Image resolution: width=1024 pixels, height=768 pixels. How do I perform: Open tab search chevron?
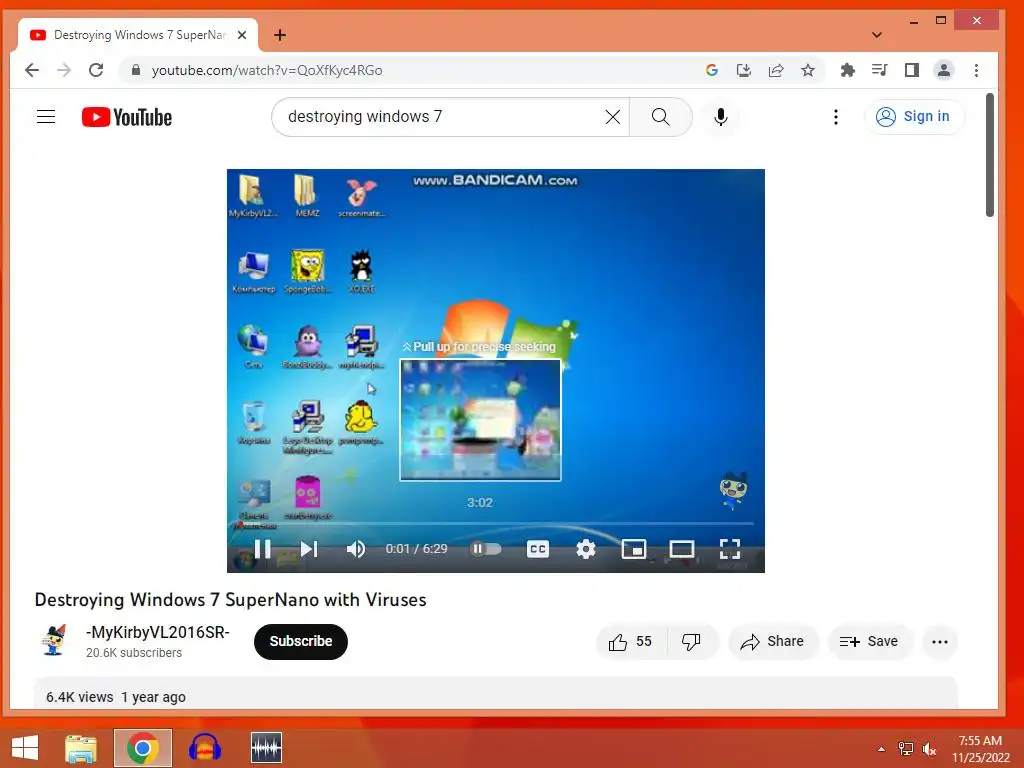(876, 35)
